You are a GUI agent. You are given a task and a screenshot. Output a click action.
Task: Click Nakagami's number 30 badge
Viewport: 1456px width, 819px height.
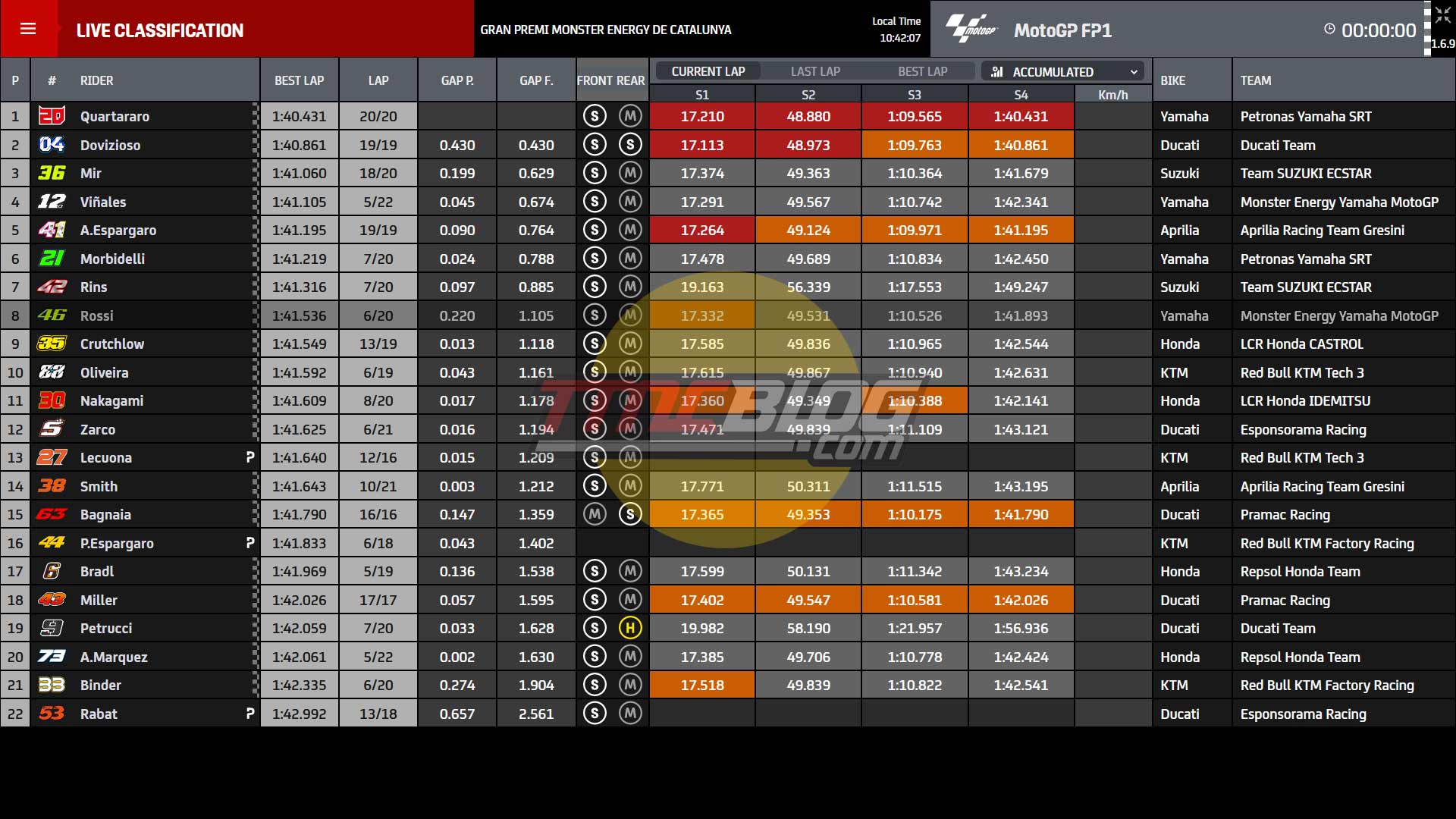click(x=52, y=400)
